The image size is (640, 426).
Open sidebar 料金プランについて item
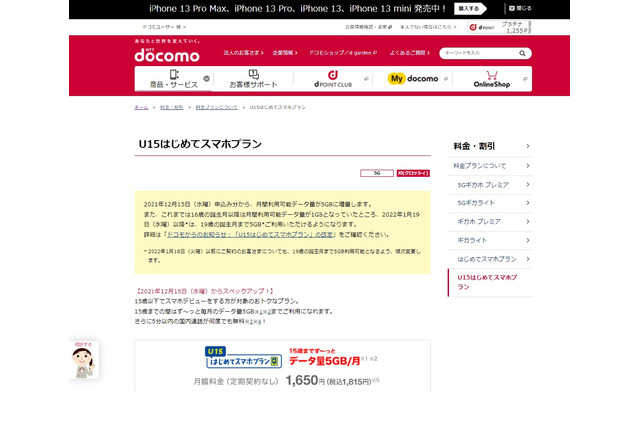(490, 166)
